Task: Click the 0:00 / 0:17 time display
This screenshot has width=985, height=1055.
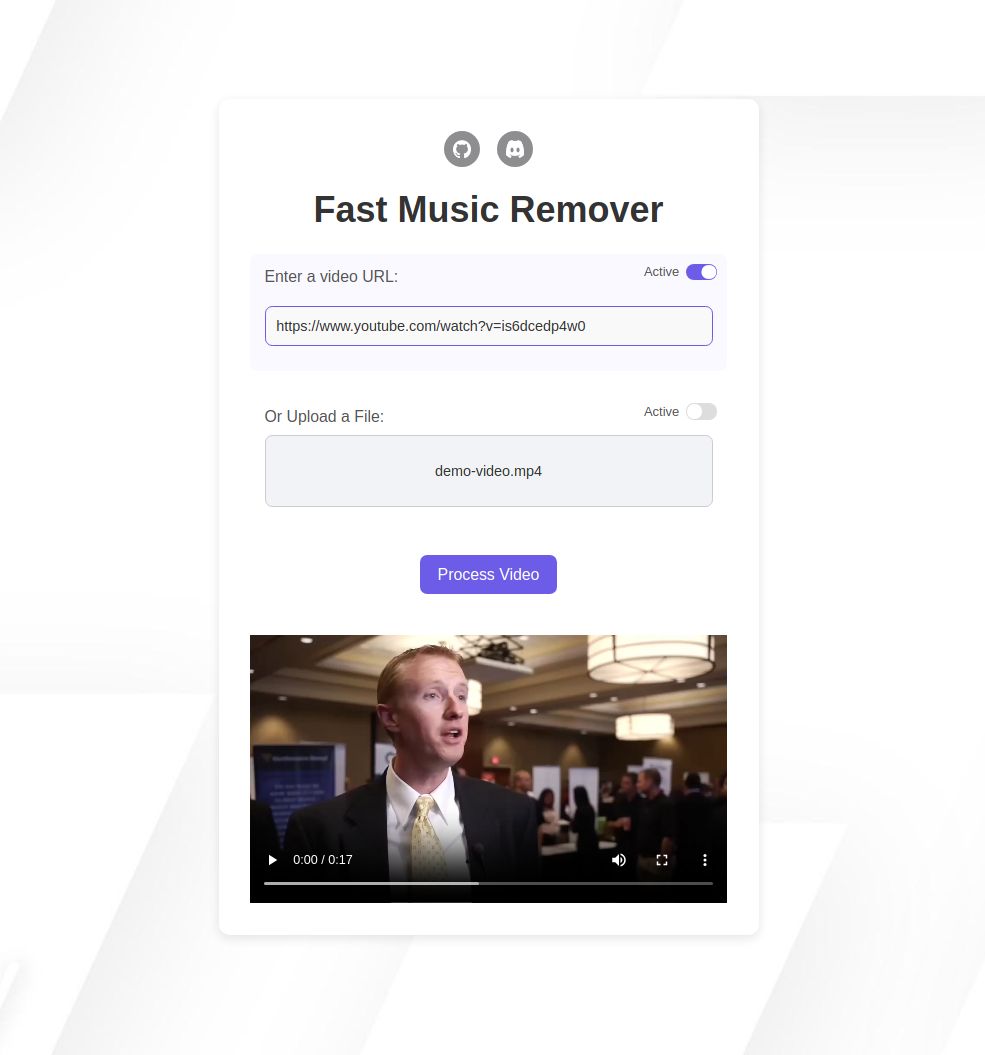Action: pyautogui.click(x=322, y=860)
